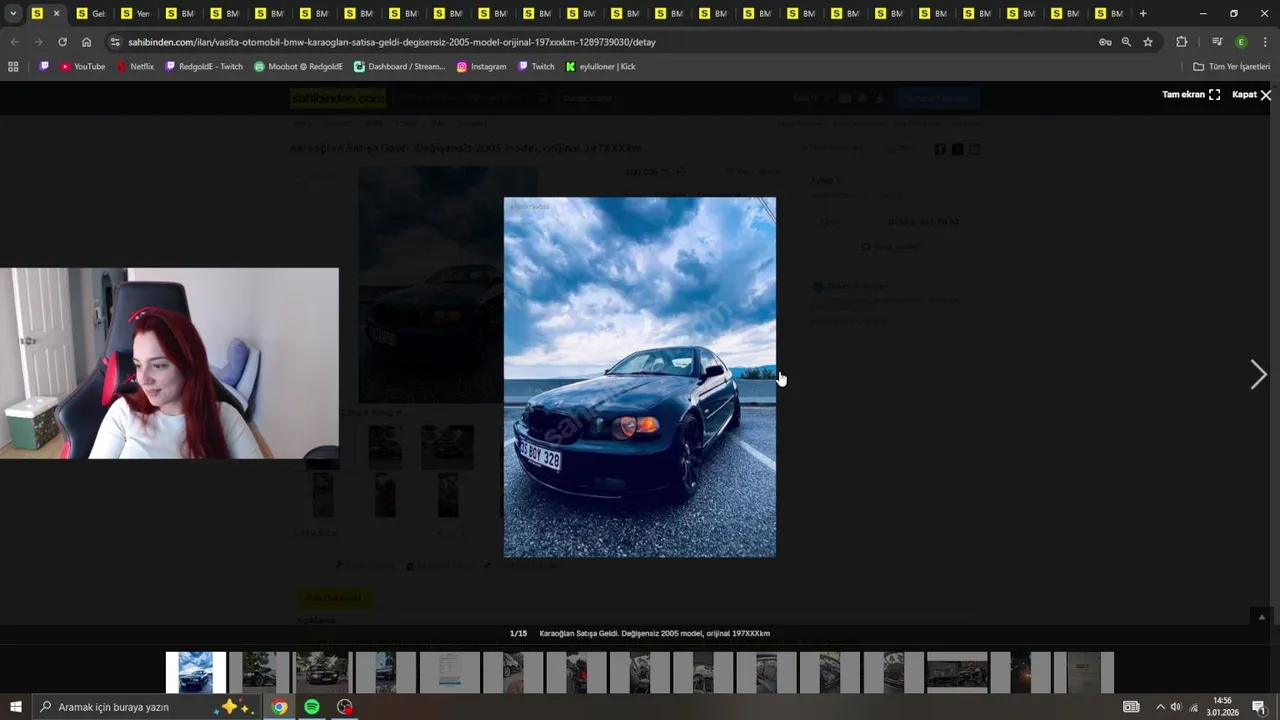Select the last gallery thumbnail
This screenshot has height=720, width=1280.
[1084, 672]
